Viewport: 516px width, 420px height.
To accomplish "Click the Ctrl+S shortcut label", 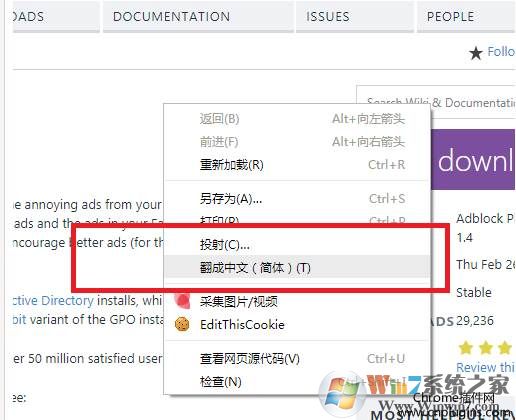I will pos(387,199).
